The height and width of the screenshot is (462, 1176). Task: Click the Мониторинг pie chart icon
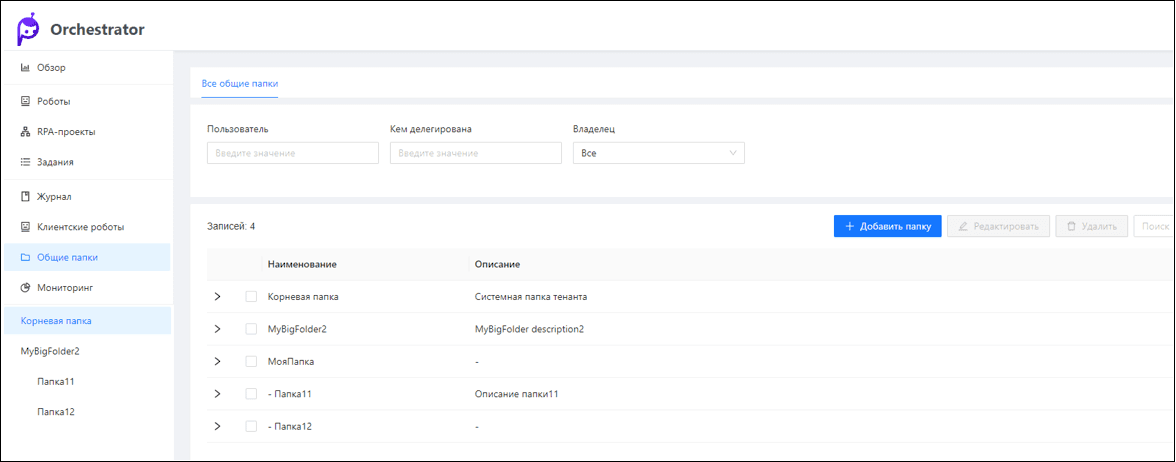(x=26, y=288)
